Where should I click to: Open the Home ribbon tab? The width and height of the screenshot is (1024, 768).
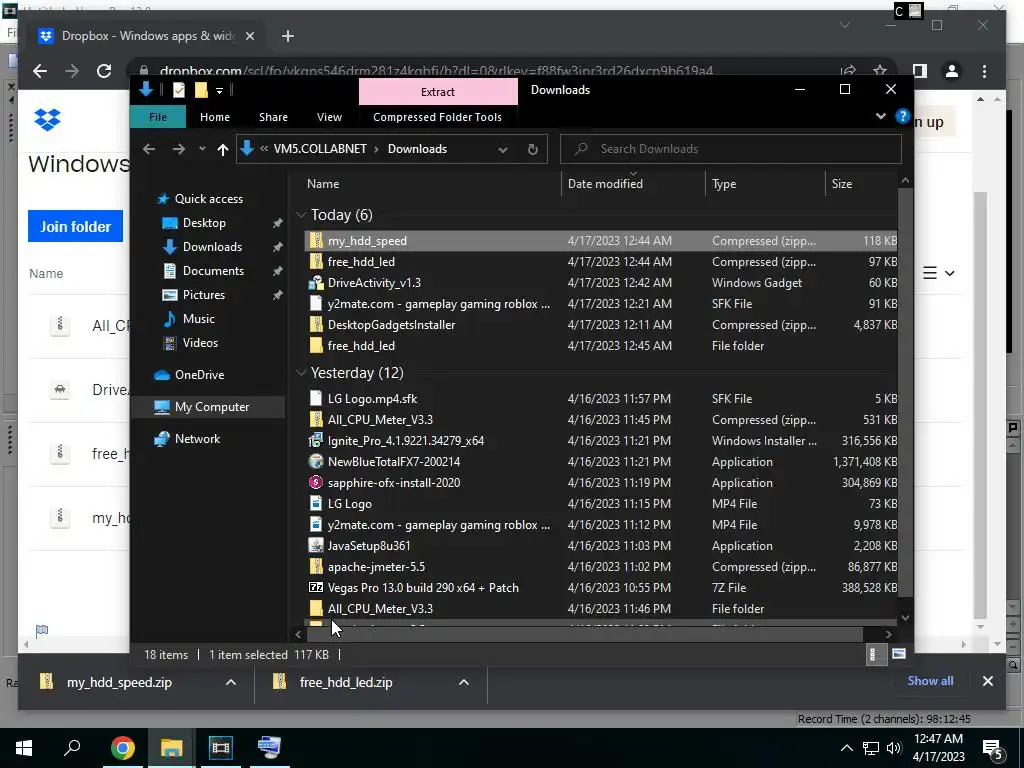click(x=215, y=117)
